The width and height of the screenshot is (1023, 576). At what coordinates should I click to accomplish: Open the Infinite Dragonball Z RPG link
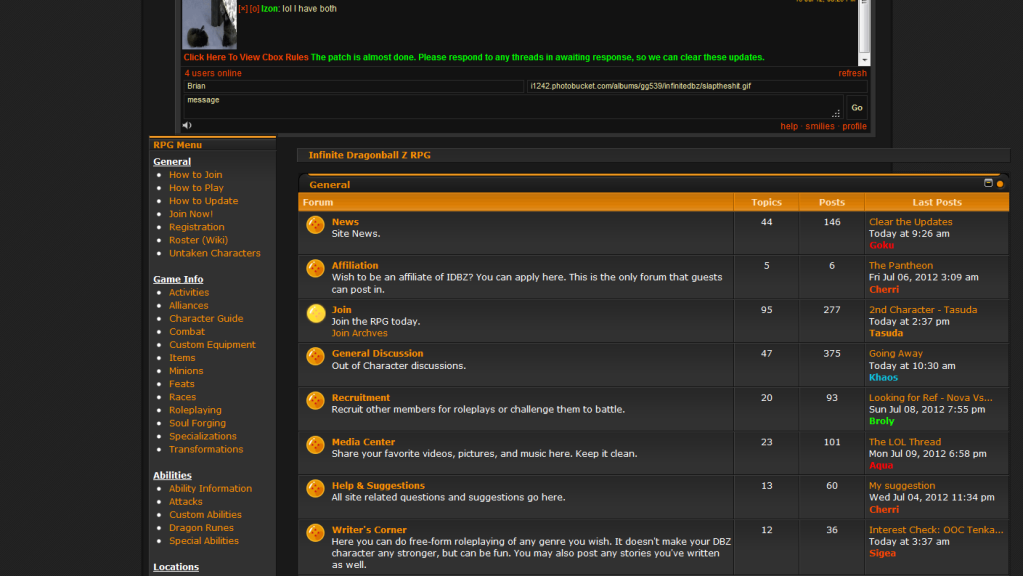pos(369,155)
